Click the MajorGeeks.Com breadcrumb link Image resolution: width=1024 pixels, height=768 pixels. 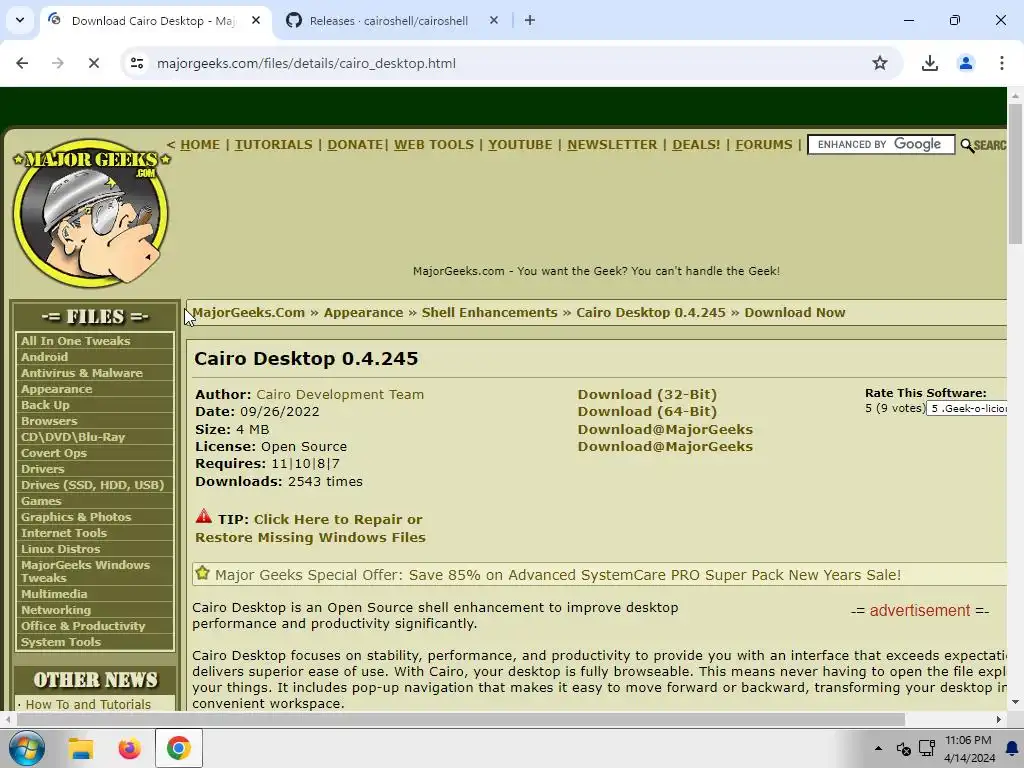[248, 312]
